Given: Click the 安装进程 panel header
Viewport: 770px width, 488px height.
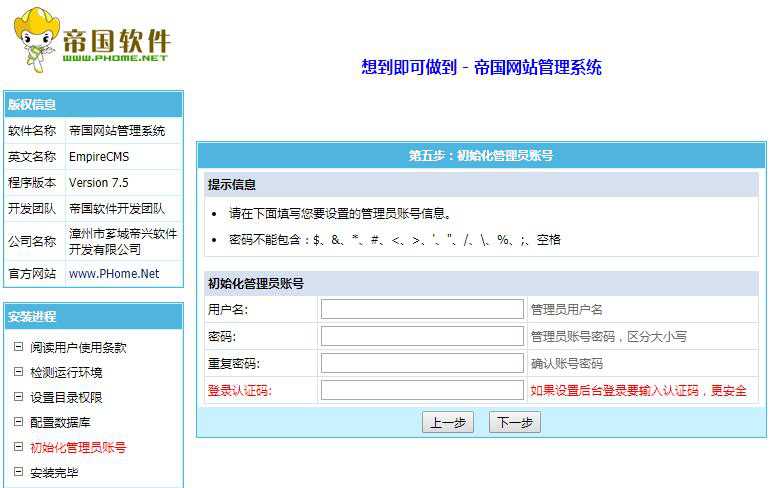Looking at the screenshot, I should pyautogui.click(x=93, y=316).
